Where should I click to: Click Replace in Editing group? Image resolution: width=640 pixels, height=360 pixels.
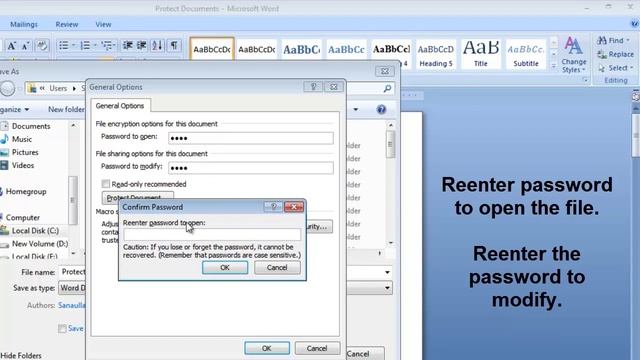pos(616,54)
